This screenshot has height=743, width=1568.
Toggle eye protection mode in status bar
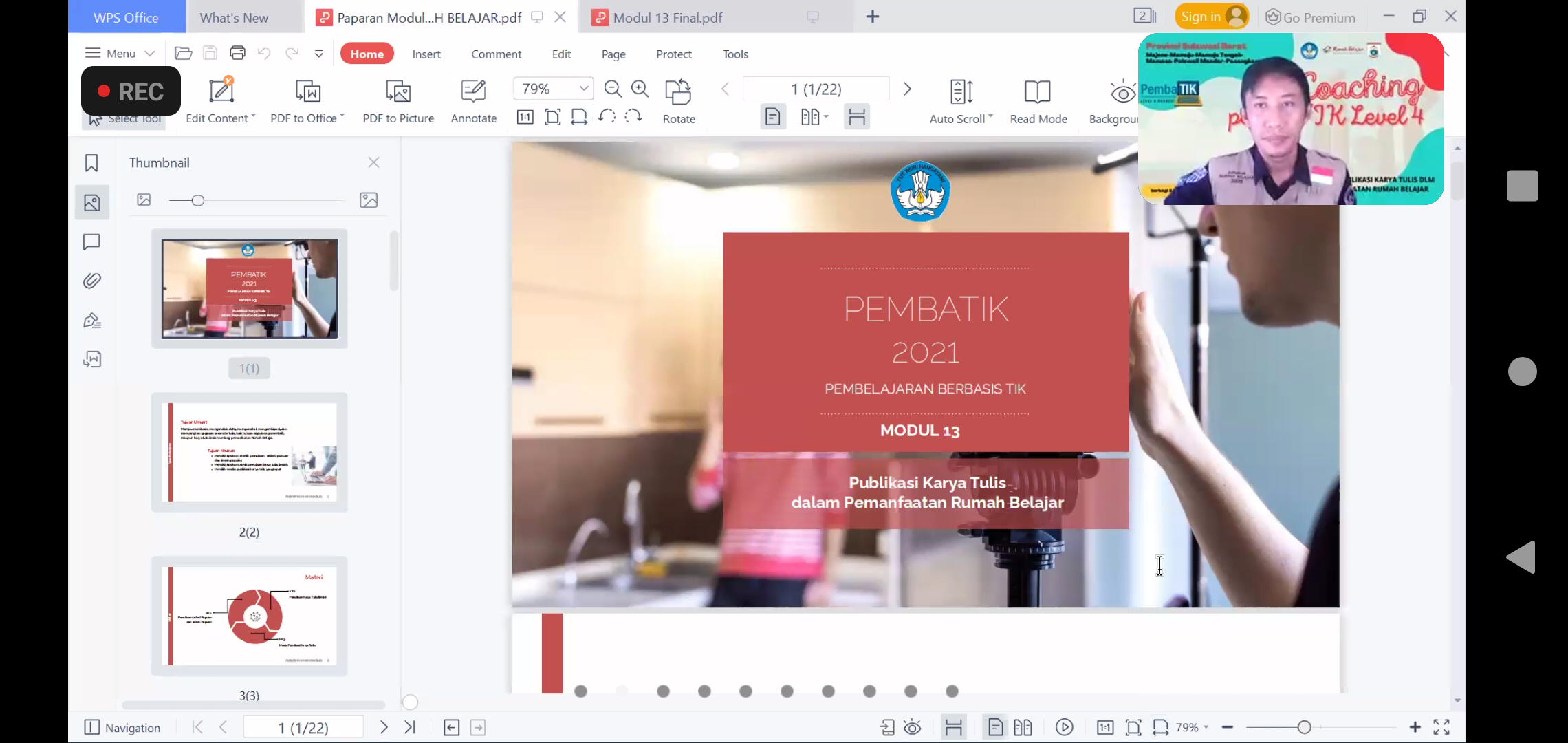click(x=913, y=727)
